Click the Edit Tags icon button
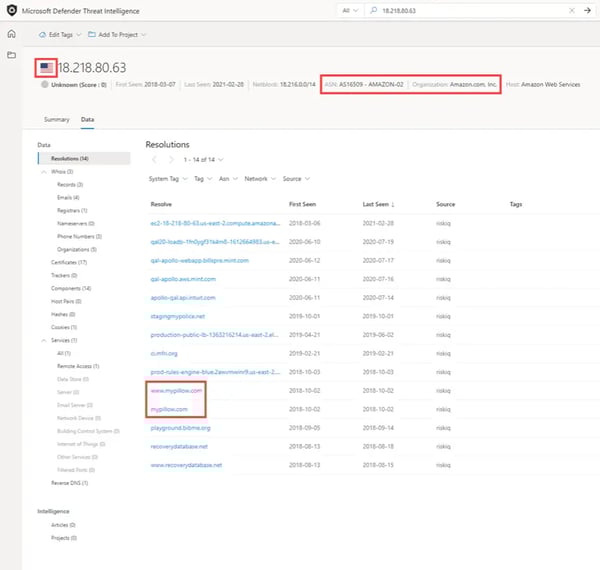600x570 pixels. click(x=60, y=34)
